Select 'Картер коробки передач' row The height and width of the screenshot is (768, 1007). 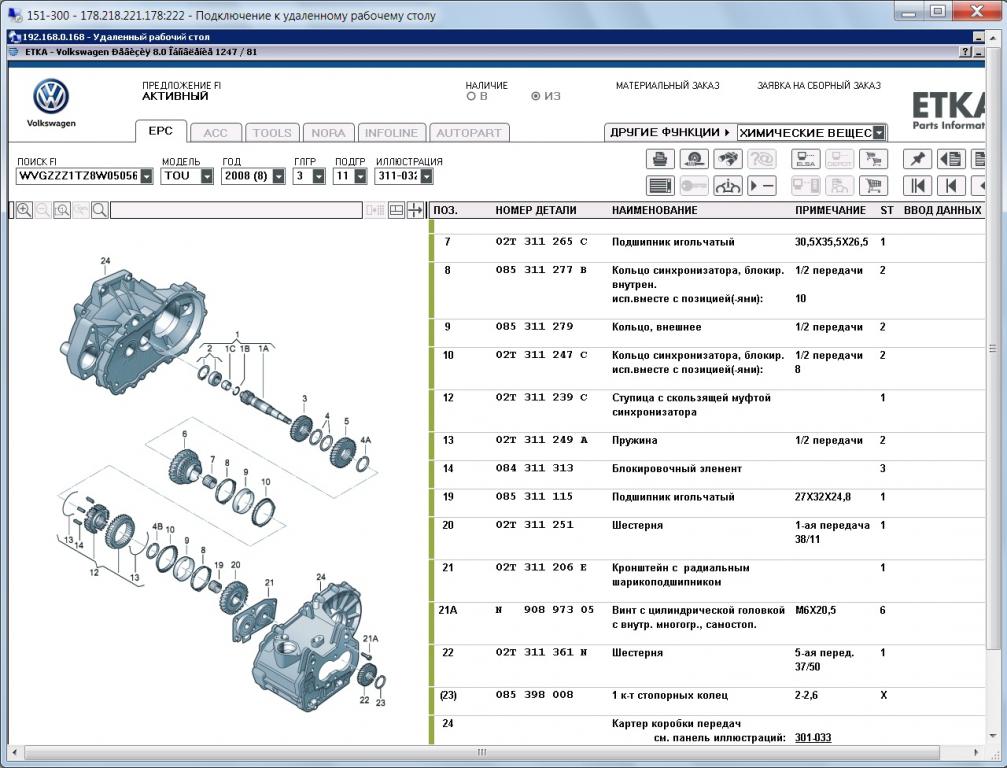(x=709, y=731)
